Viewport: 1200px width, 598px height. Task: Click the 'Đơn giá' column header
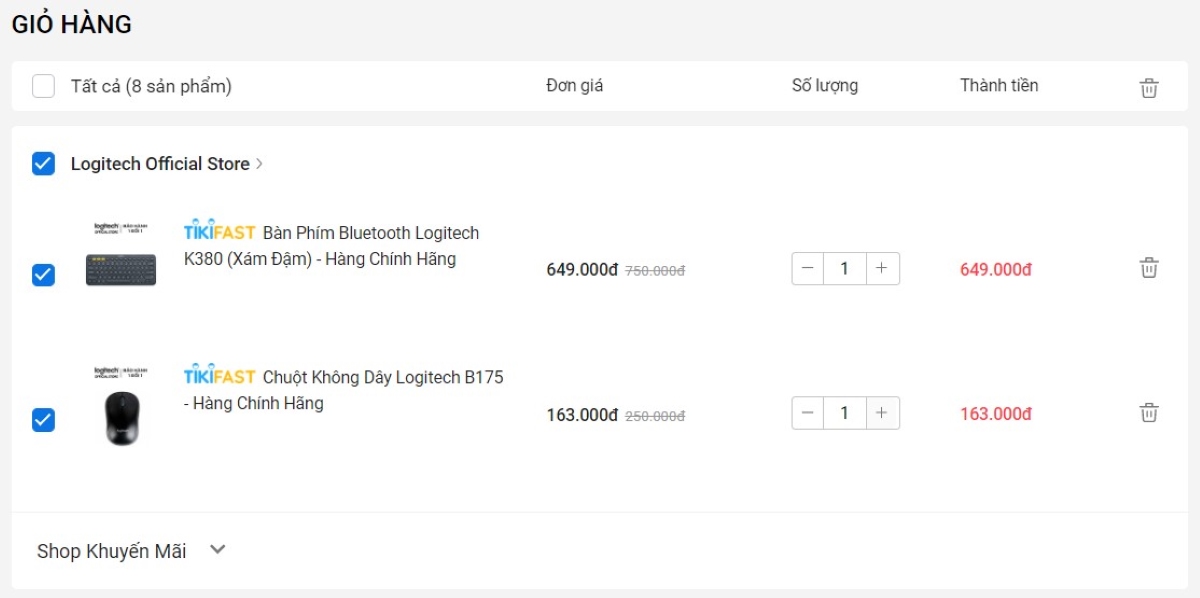(x=575, y=86)
